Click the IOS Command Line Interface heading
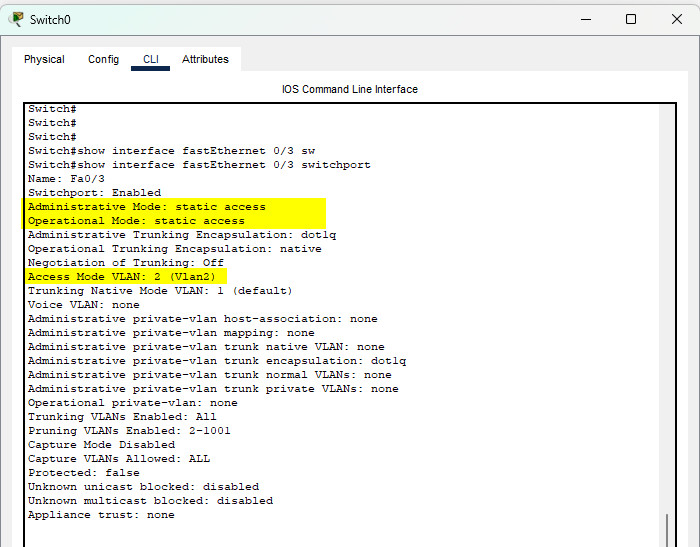This screenshot has width=700, height=547. coord(350,89)
